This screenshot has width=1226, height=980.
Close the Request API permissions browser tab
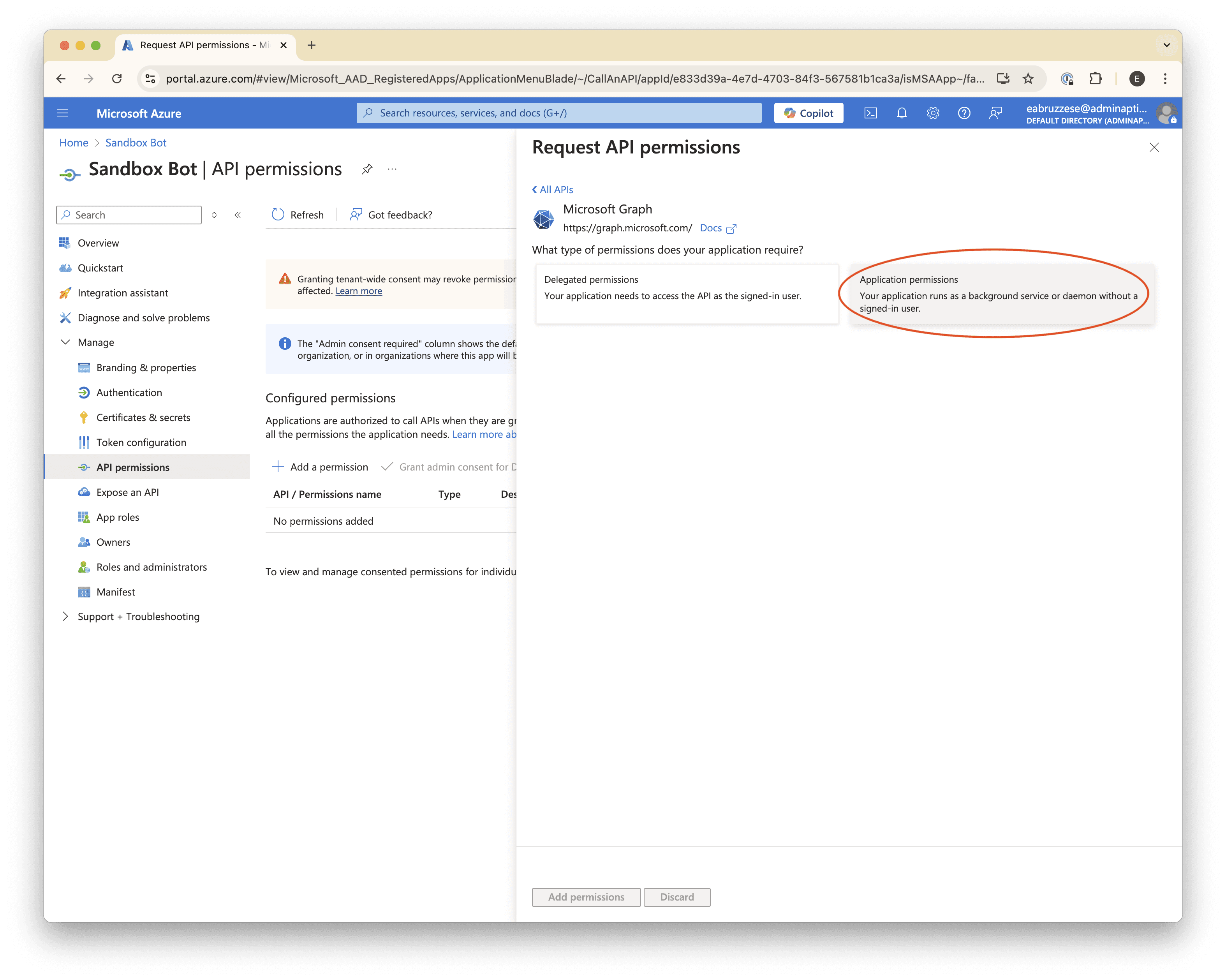click(283, 45)
